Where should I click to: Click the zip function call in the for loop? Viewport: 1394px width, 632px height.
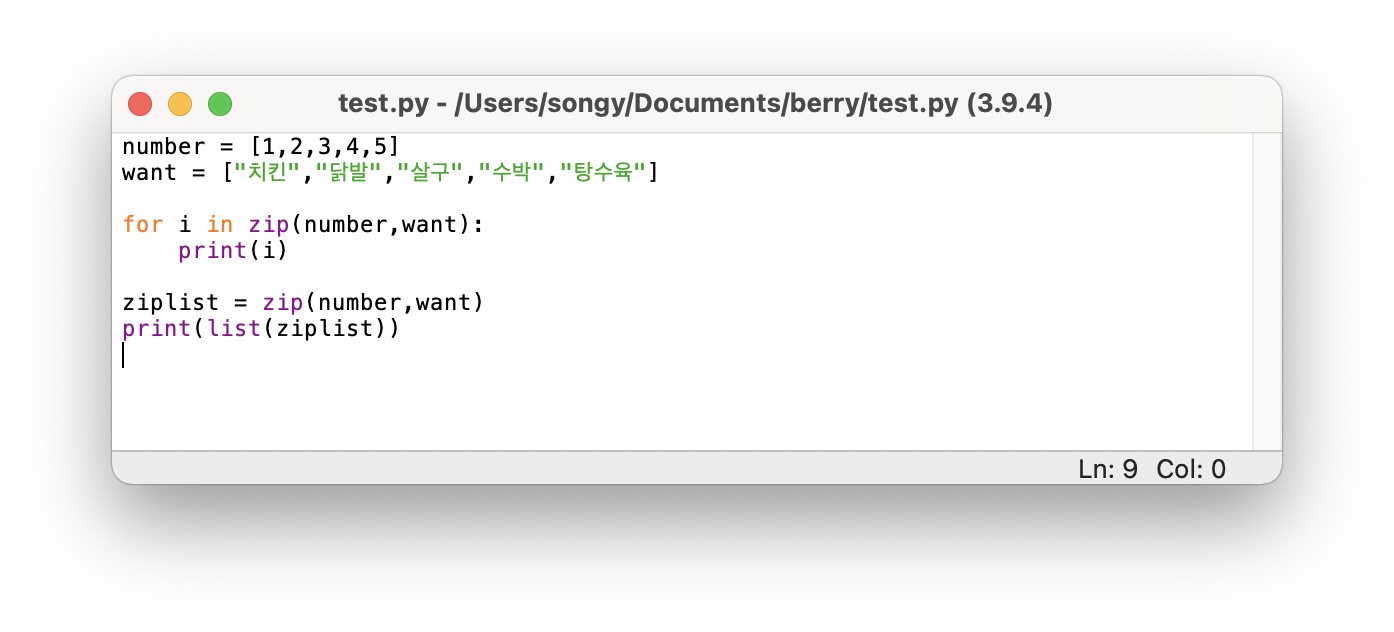click(268, 224)
